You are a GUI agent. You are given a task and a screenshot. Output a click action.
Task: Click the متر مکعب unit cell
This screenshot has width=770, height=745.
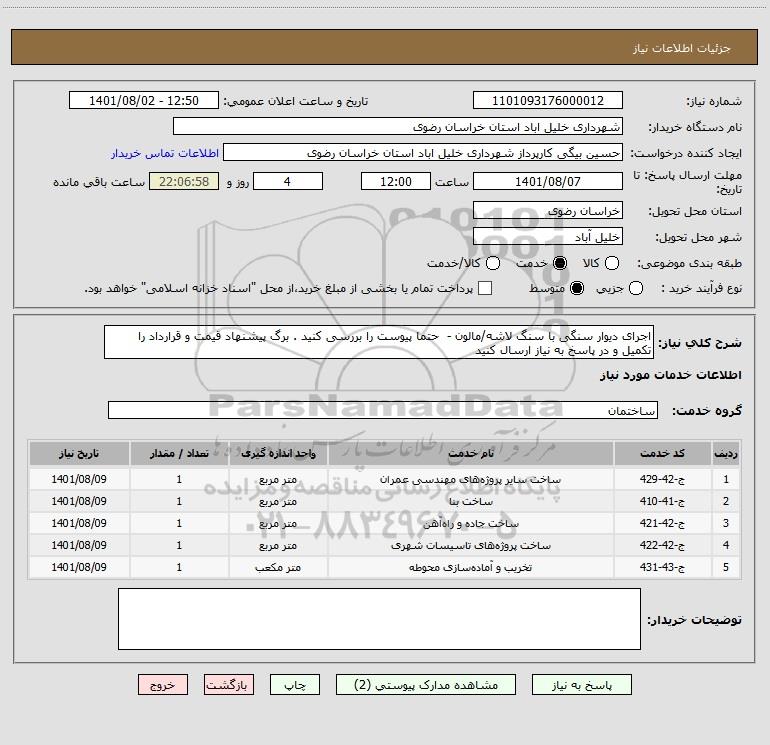point(278,567)
